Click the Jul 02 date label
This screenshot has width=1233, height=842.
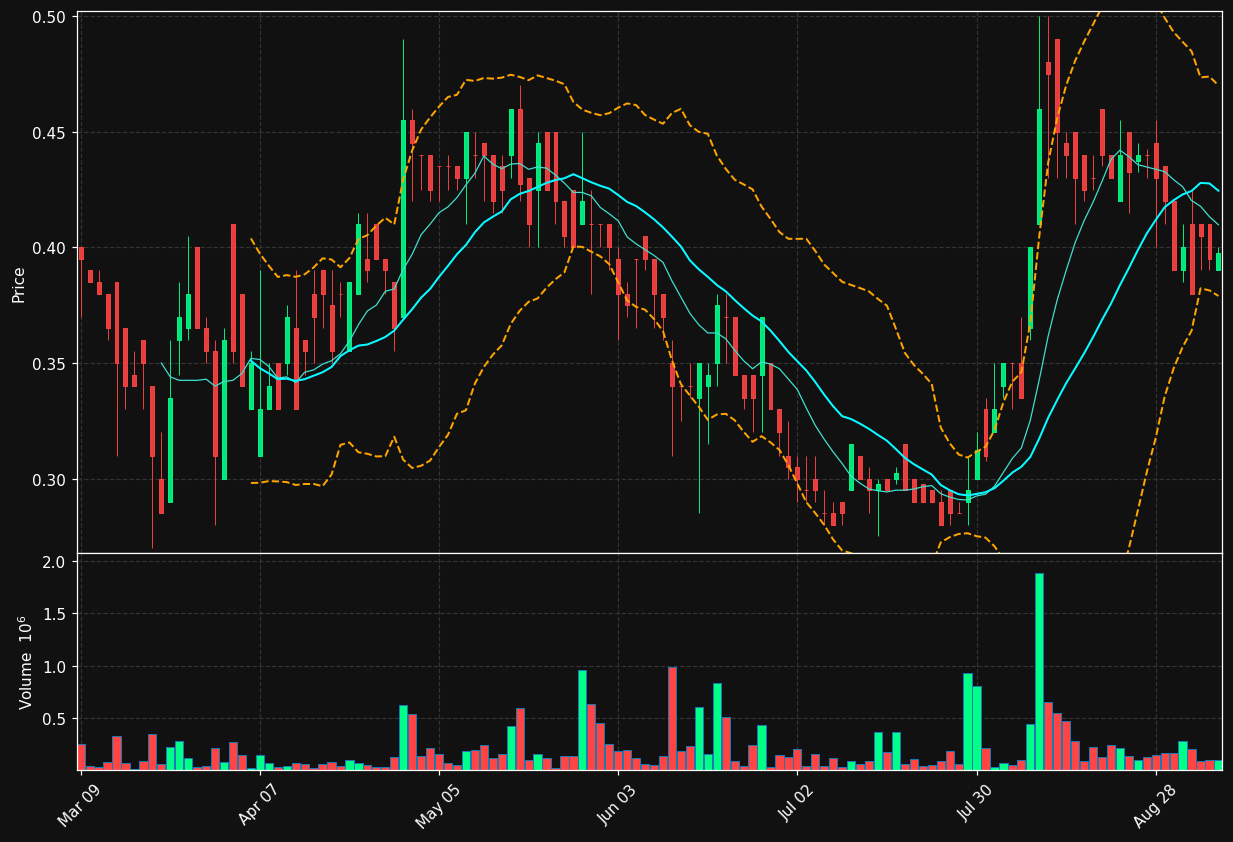pos(797,804)
